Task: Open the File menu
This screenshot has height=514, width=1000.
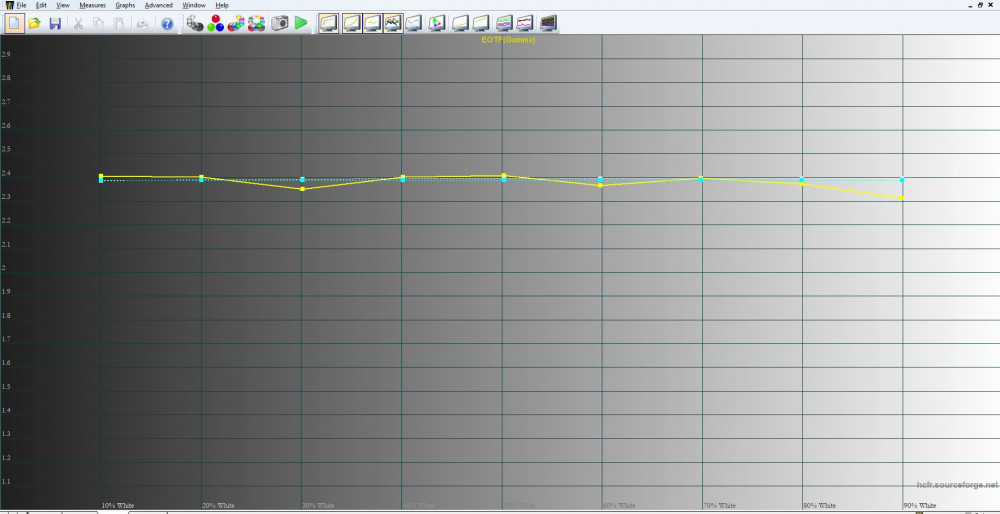Action: (x=21, y=5)
